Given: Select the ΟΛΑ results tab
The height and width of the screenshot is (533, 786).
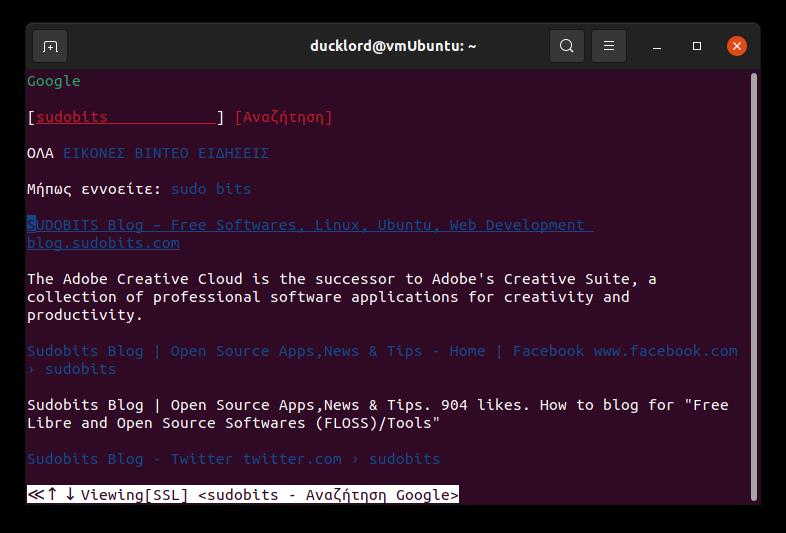Looking at the screenshot, I should click(40, 153).
